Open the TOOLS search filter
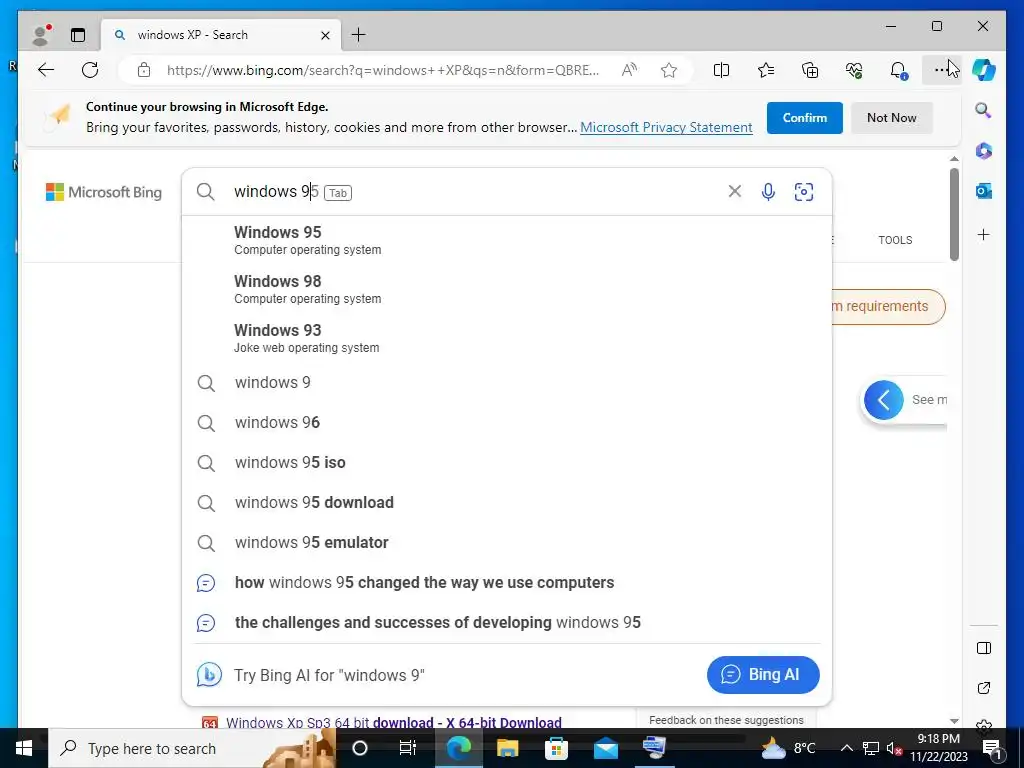1024x768 pixels. pyautogui.click(x=895, y=240)
